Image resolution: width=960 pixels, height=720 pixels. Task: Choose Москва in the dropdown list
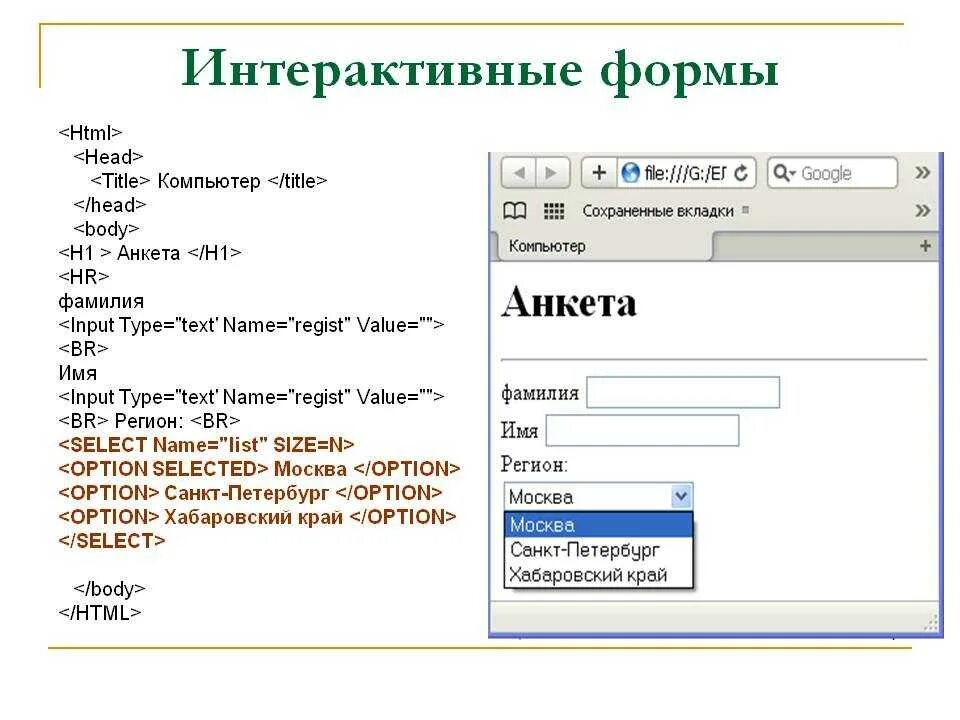pos(598,525)
